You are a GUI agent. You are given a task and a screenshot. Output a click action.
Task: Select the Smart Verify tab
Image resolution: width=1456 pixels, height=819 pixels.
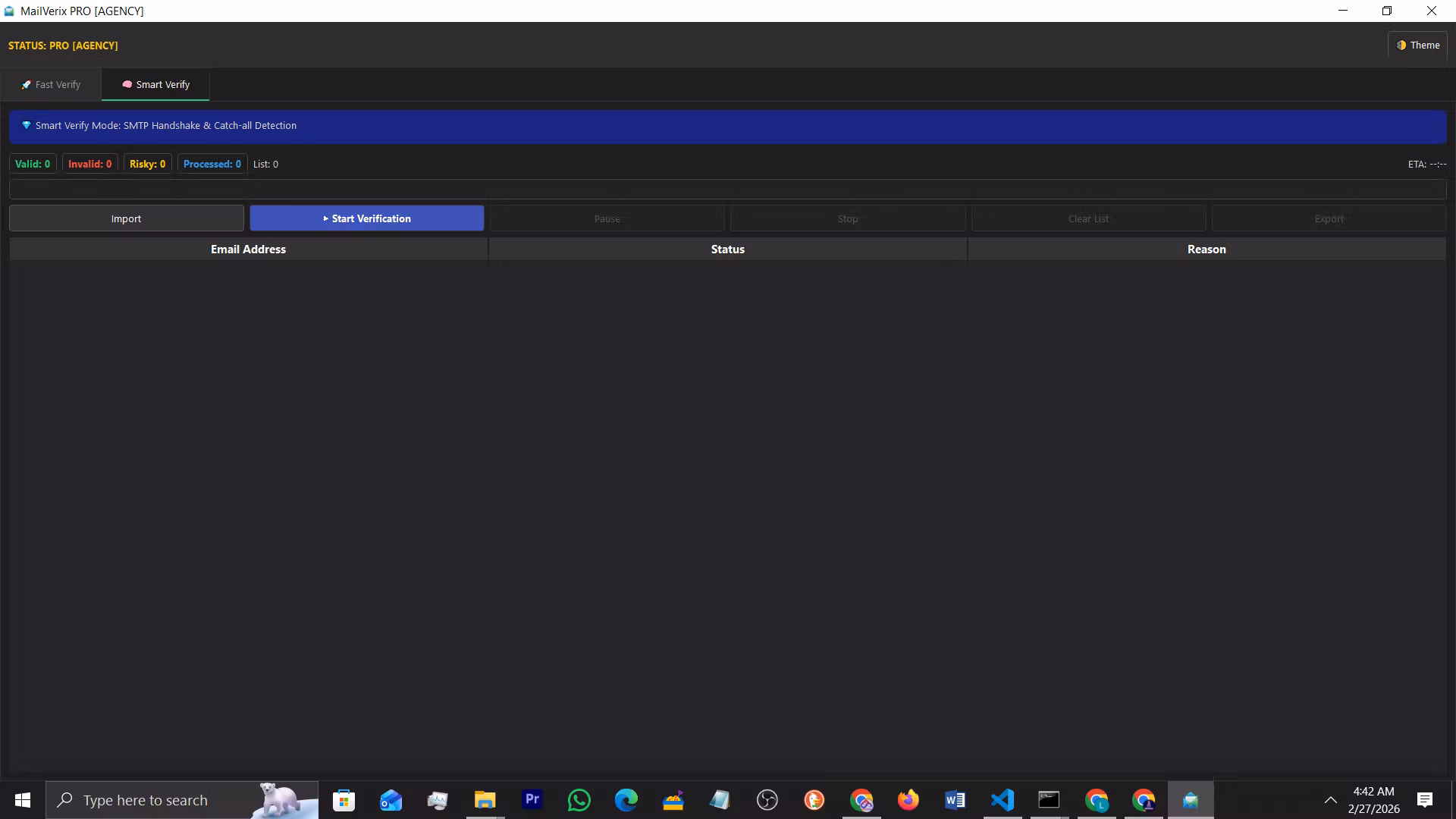(155, 85)
